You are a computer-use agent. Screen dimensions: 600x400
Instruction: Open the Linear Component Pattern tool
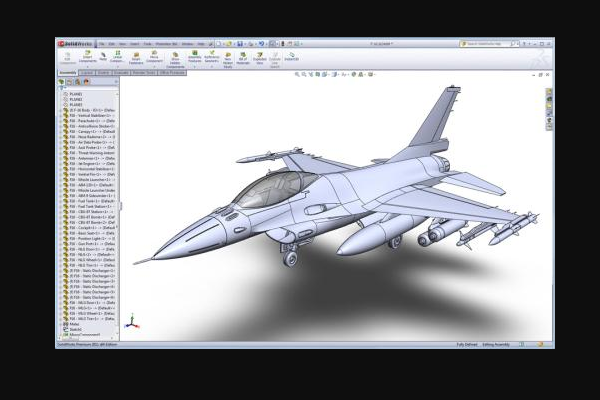pyautogui.click(x=118, y=57)
